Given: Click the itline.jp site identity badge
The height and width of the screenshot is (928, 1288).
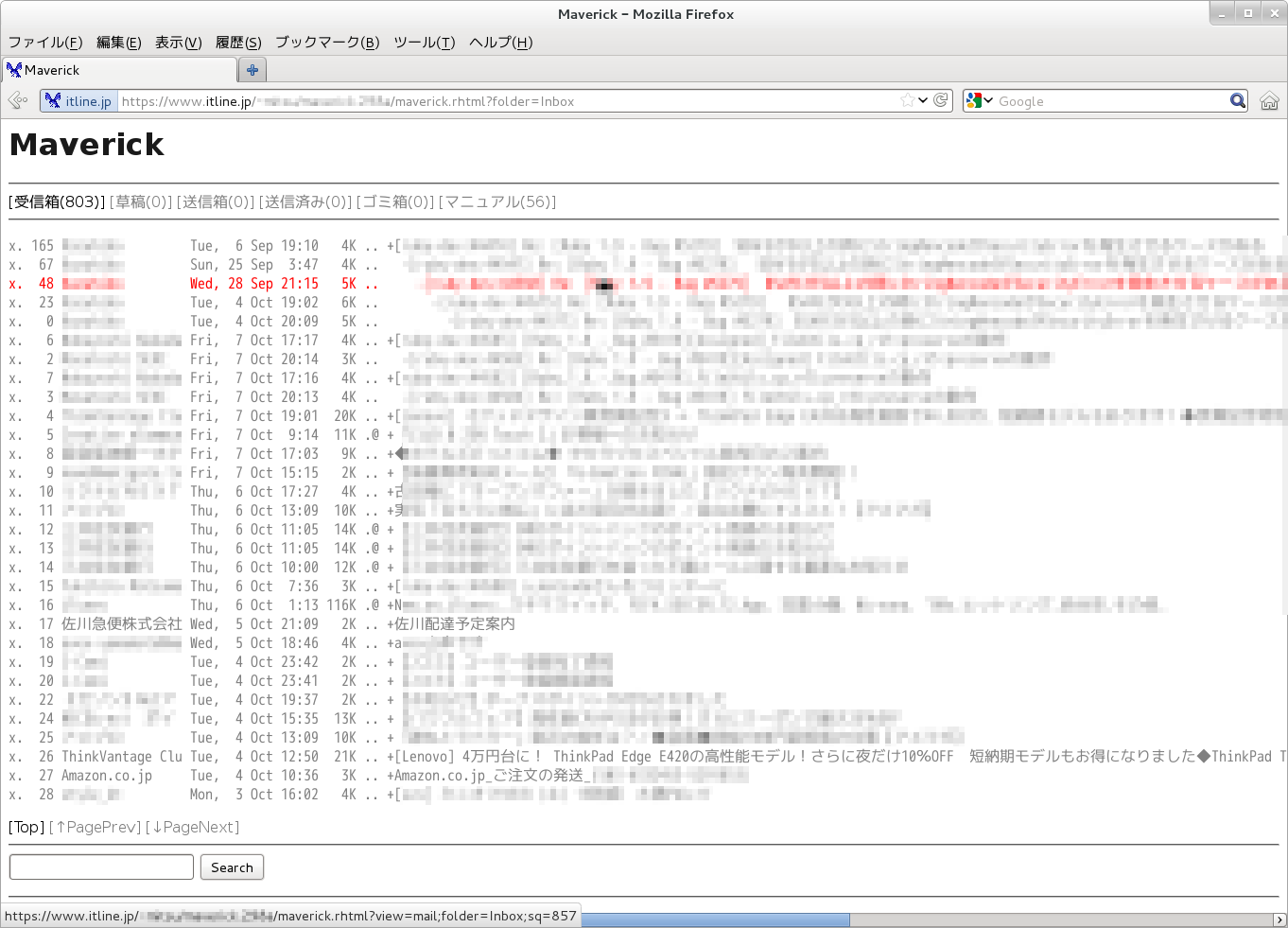Looking at the screenshot, I should click(x=79, y=101).
